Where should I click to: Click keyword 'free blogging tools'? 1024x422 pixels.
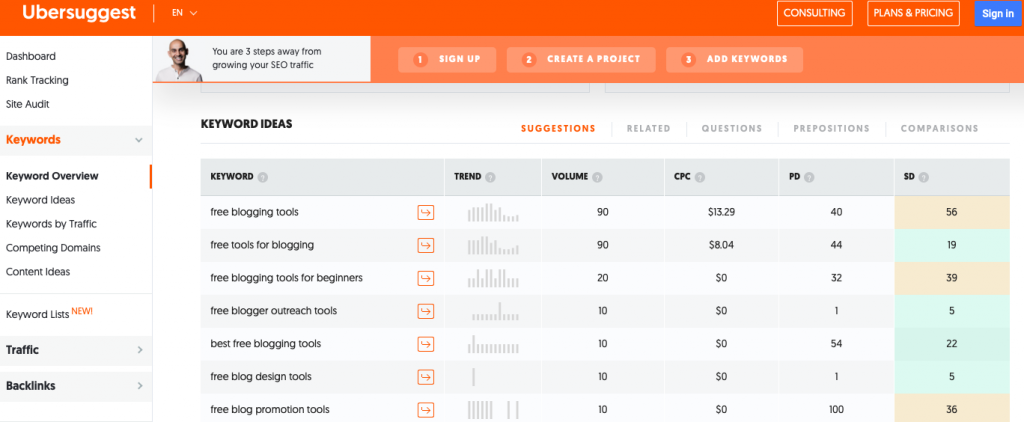255,212
